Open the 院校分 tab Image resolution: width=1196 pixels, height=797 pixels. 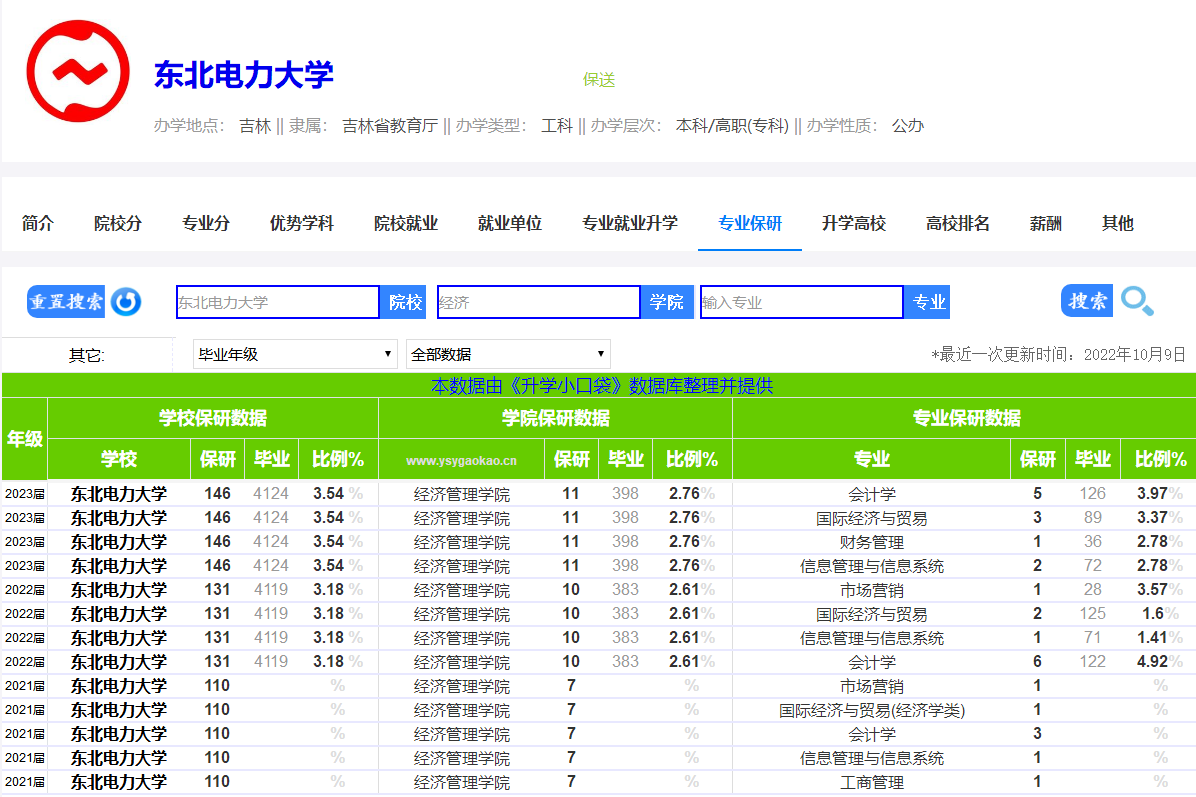(117, 223)
